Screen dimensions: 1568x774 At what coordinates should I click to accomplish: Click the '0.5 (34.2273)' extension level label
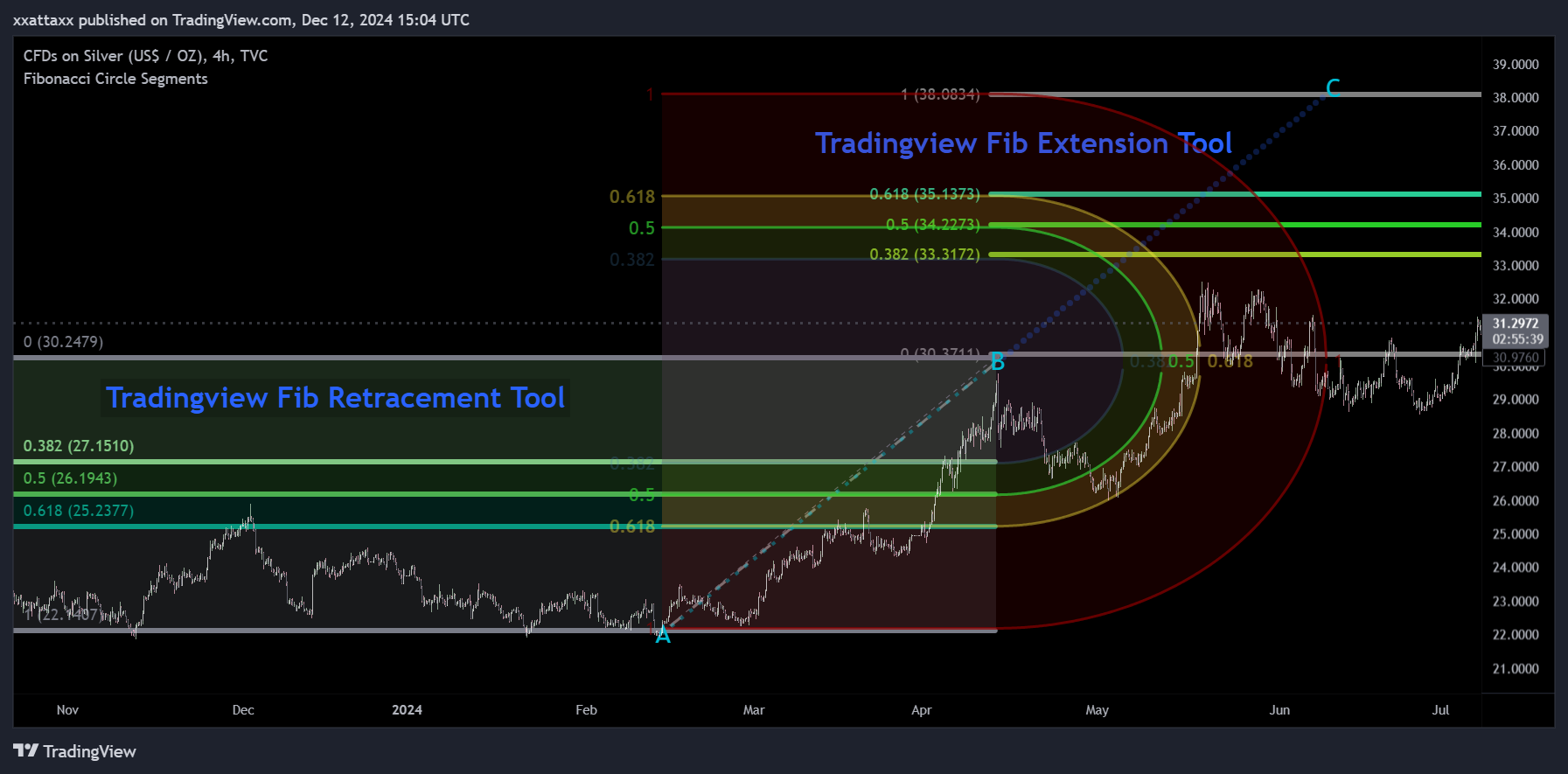tap(932, 225)
